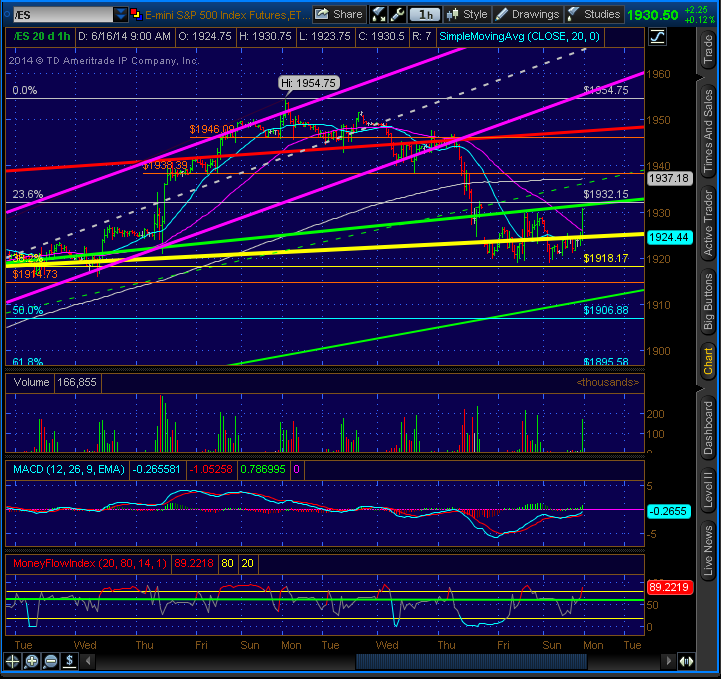Viewport: 721px width, 679px height.
Task: Click the $1946.09 price level label
Action: (212, 129)
